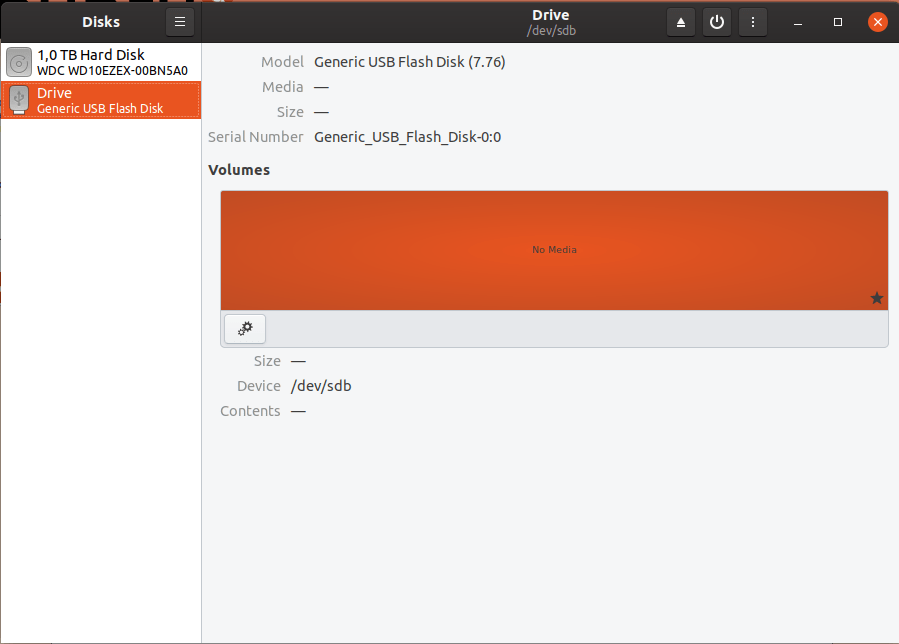
Task: Click the Contents row dash value
Action: coord(297,410)
